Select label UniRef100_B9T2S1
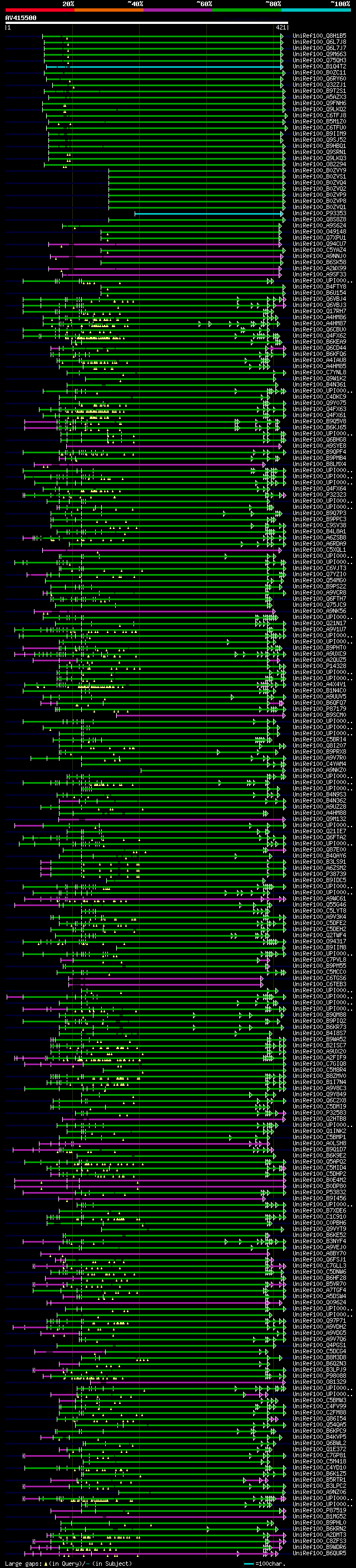This screenshot has width=356, height=1568. coord(319,91)
